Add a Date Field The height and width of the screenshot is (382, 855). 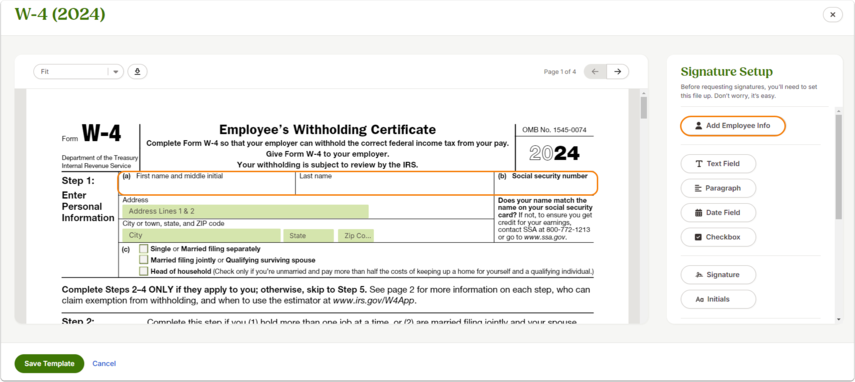click(718, 213)
